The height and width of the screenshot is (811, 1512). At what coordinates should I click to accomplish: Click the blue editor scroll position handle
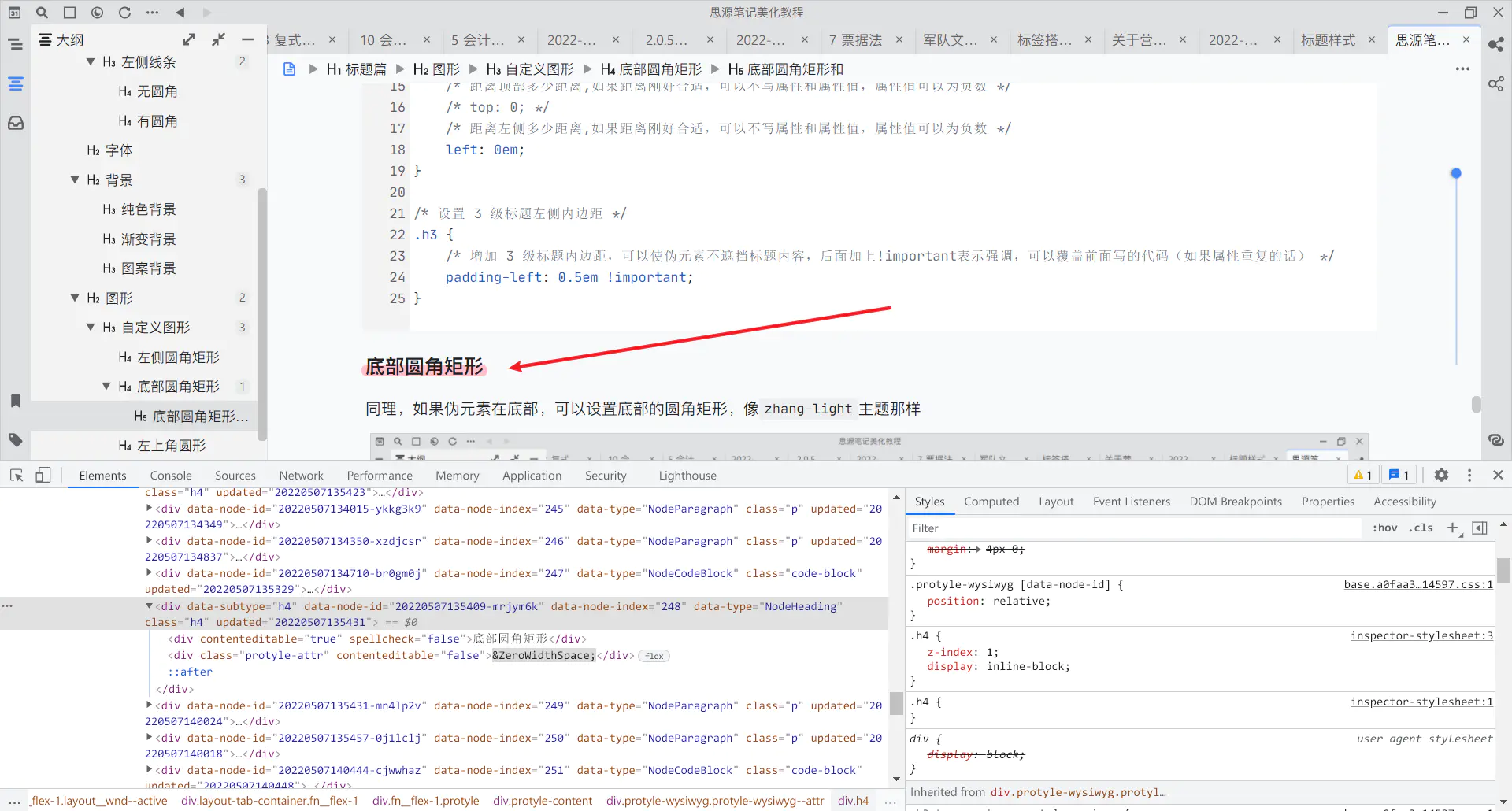coord(1456,173)
